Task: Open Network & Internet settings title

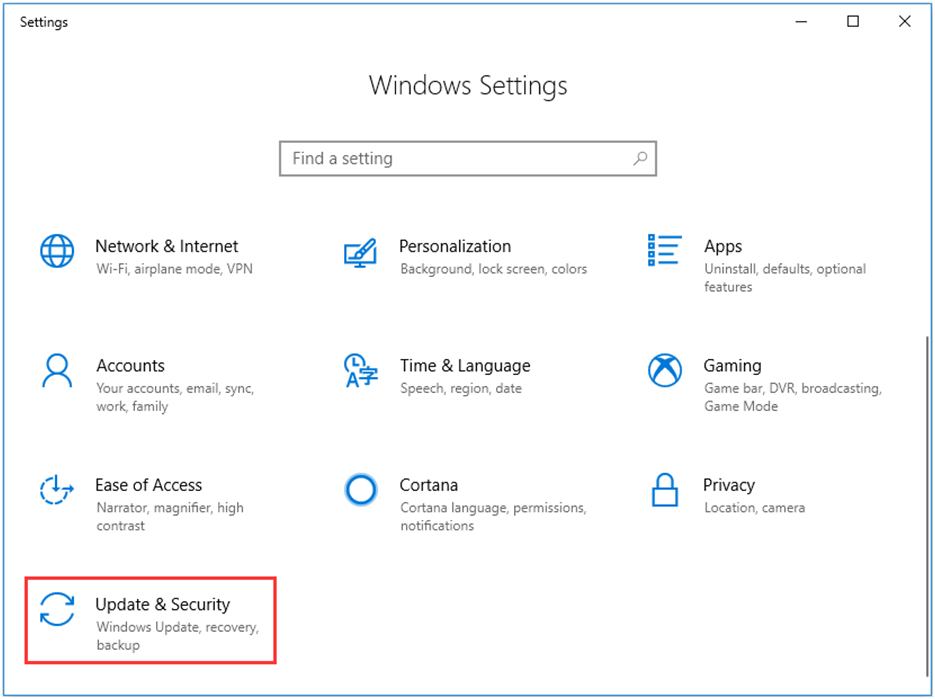Action: [x=167, y=246]
